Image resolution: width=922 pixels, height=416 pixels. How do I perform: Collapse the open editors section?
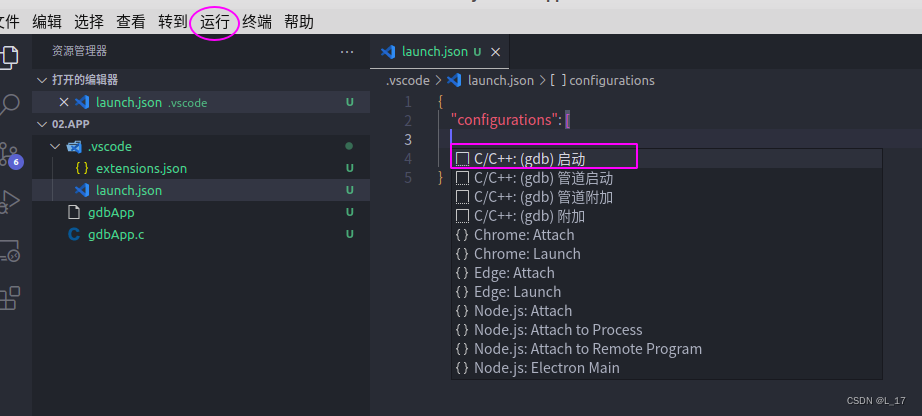point(42,80)
